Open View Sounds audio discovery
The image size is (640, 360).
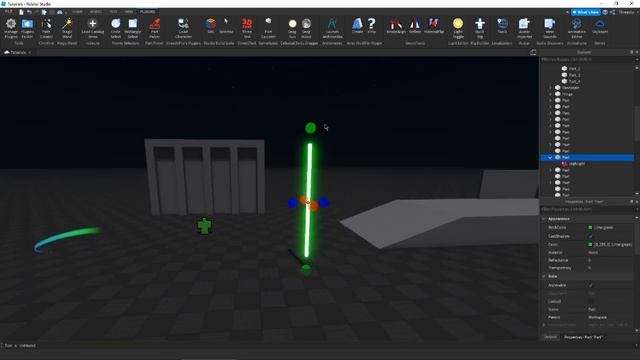[x=550, y=28]
